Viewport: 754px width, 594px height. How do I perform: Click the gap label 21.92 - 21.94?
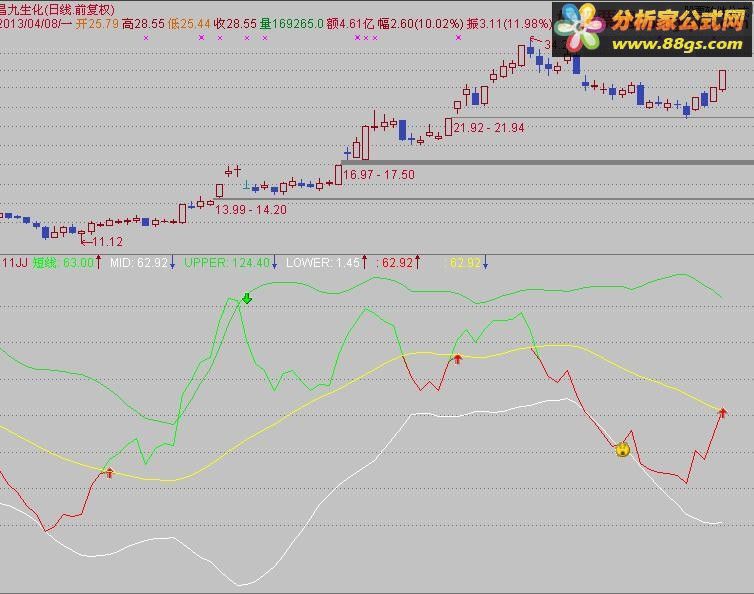[x=489, y=128]
